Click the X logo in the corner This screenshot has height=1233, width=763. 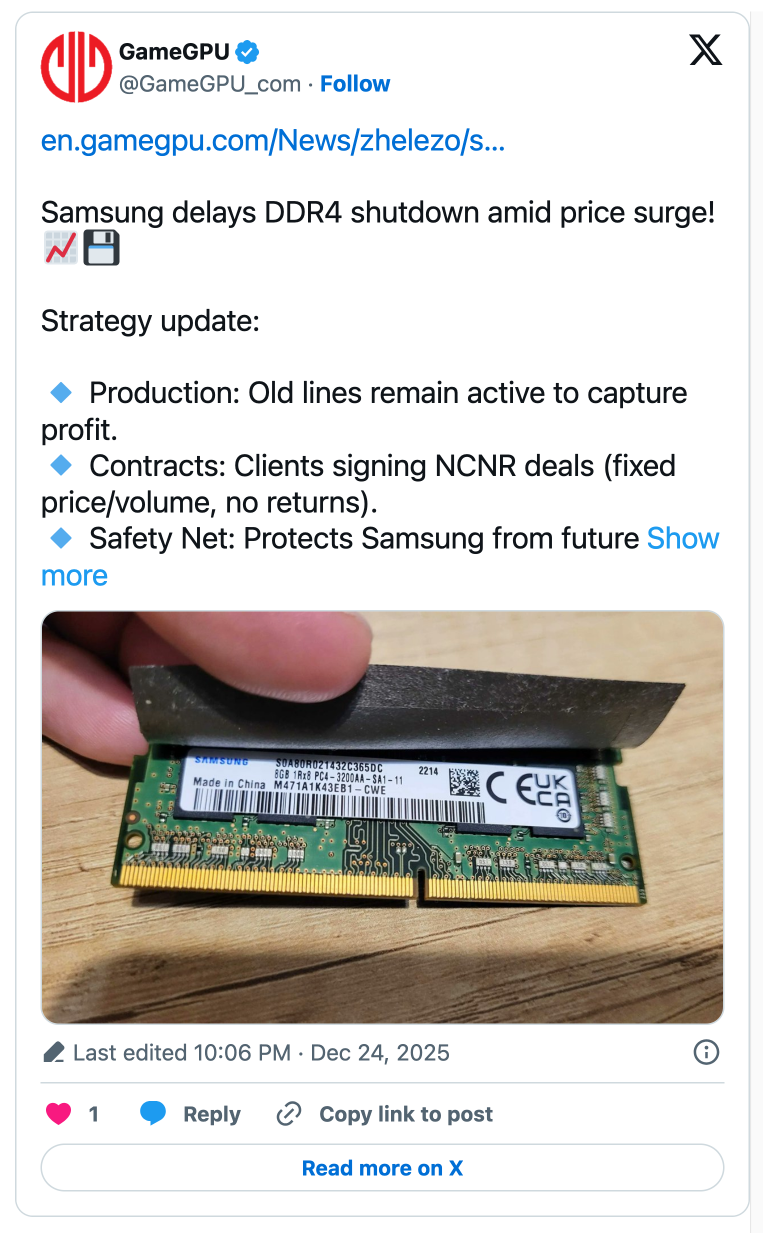click(x=705, y=49)
